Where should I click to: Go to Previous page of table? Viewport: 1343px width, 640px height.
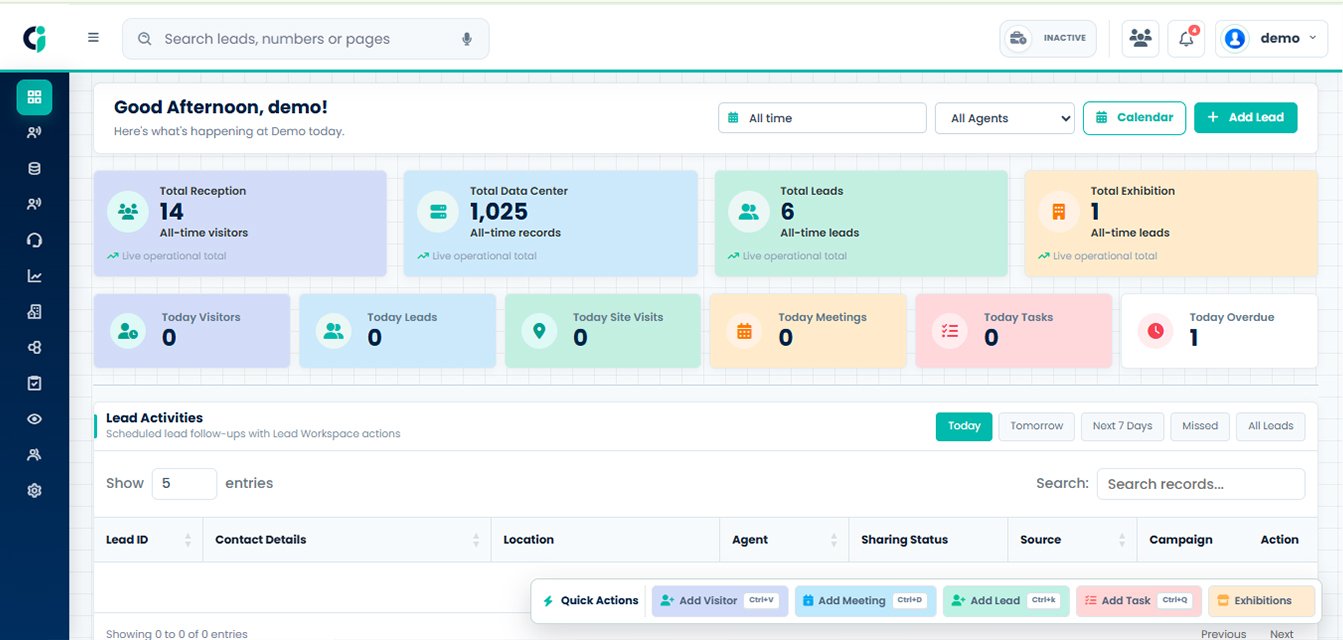coord(1223,634)
